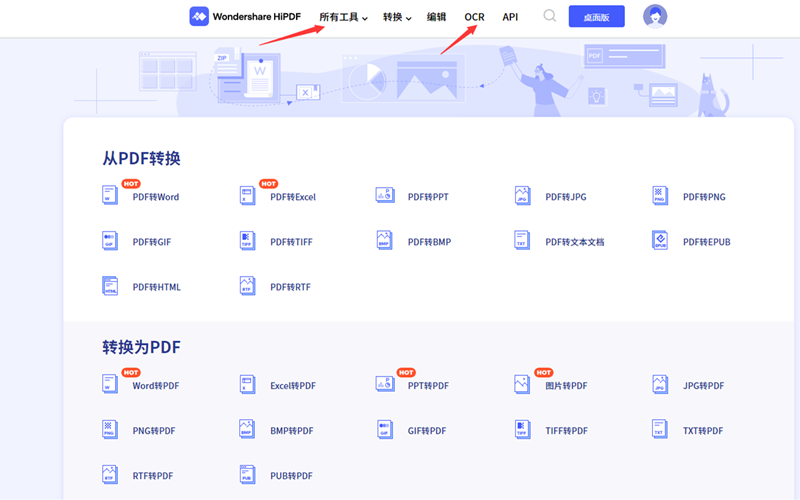Select the 图片转PDF icon
The width and height of the screenshot is (800, 500).
coord(522,385)
